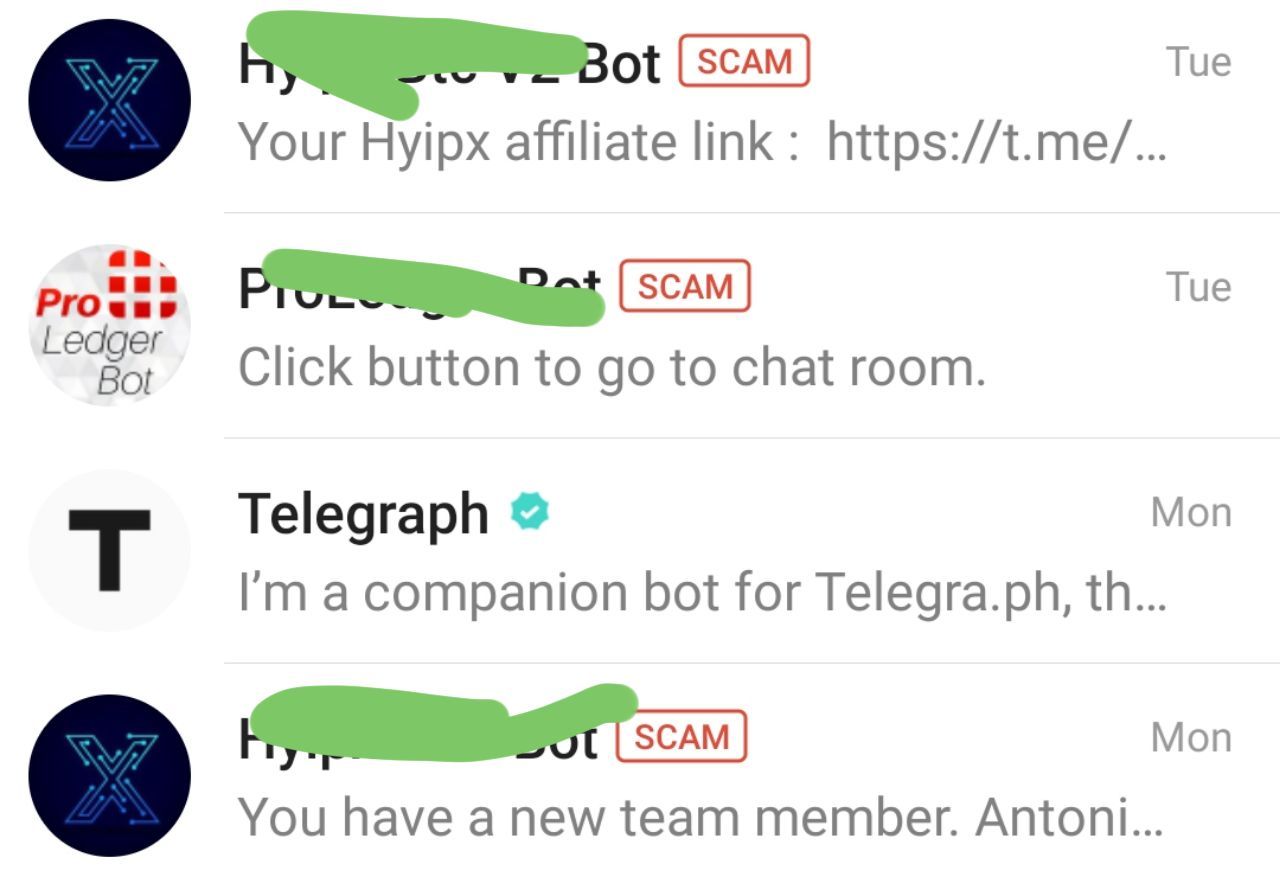Open the Telegraph chat title
Screen dimensions: 1280x870
pyautogui.click(x=364, y=514)
